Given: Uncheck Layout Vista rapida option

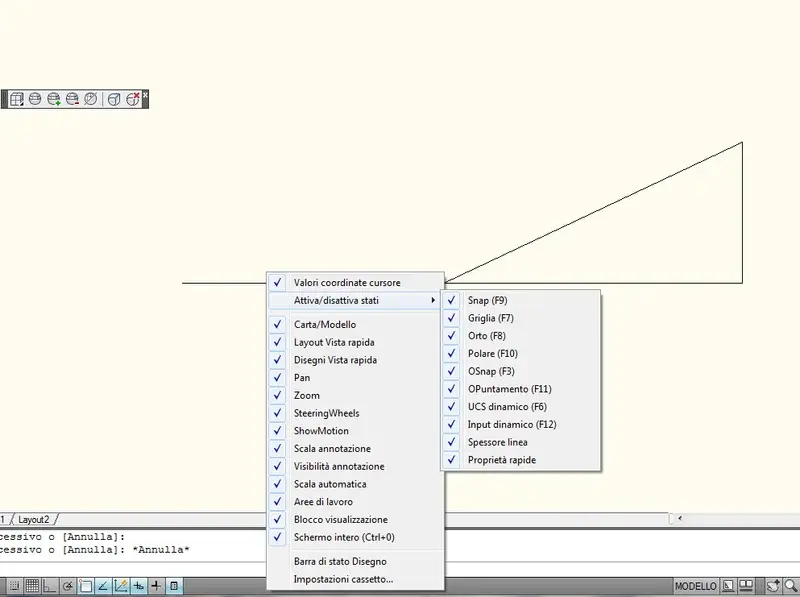Looking at the screenshot, I should point(356,342).
